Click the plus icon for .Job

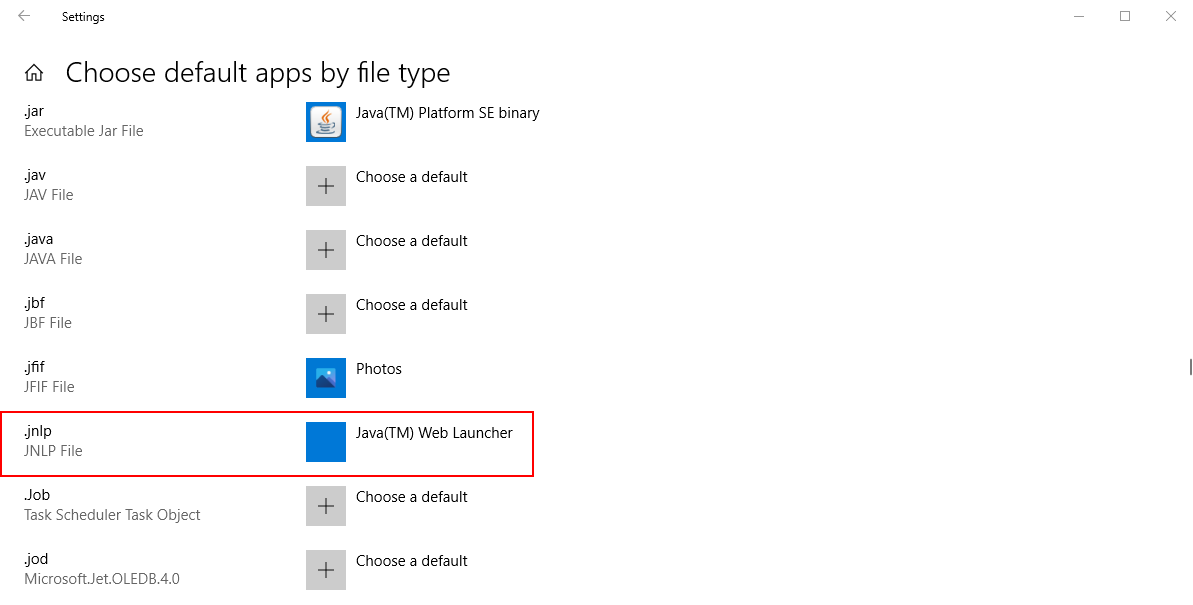tap(326, 505)
